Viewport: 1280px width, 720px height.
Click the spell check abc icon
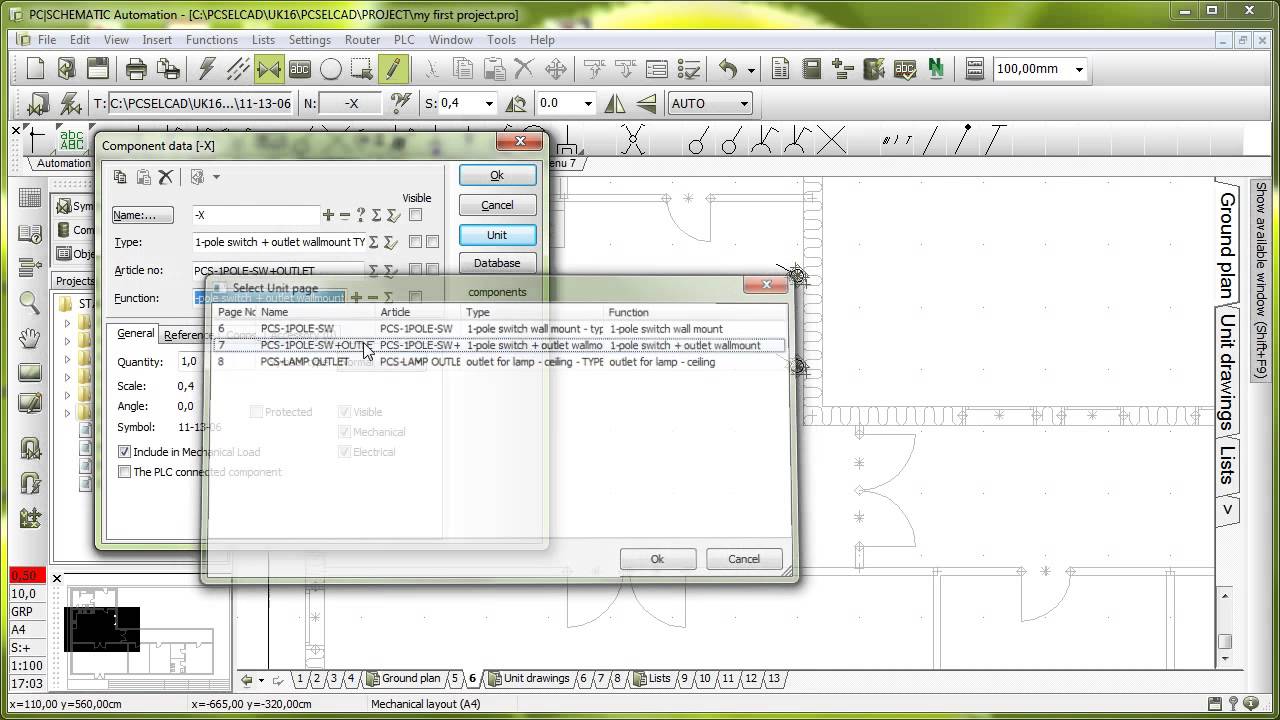pyautogui.click(x=905, y=69)
